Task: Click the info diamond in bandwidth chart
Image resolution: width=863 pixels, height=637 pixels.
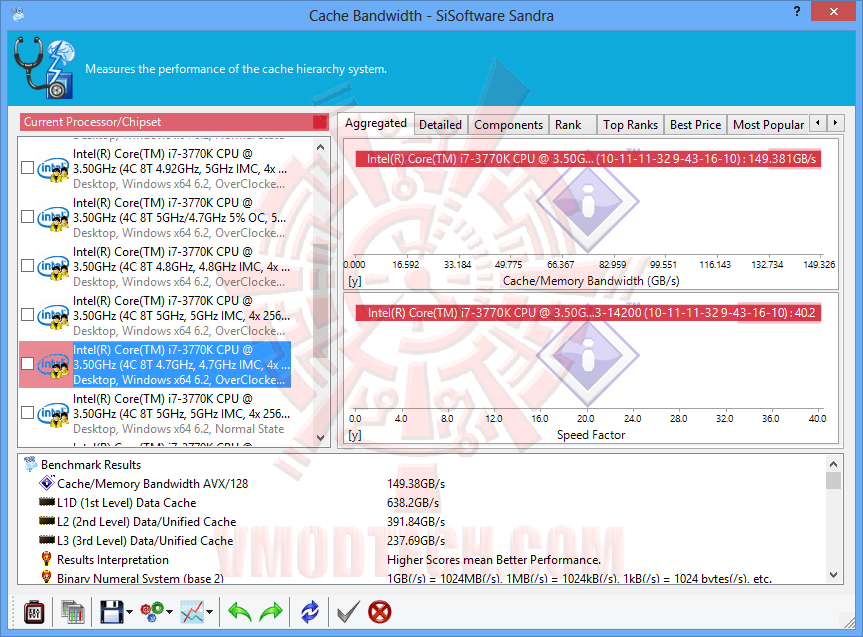Action: (587, 202)
